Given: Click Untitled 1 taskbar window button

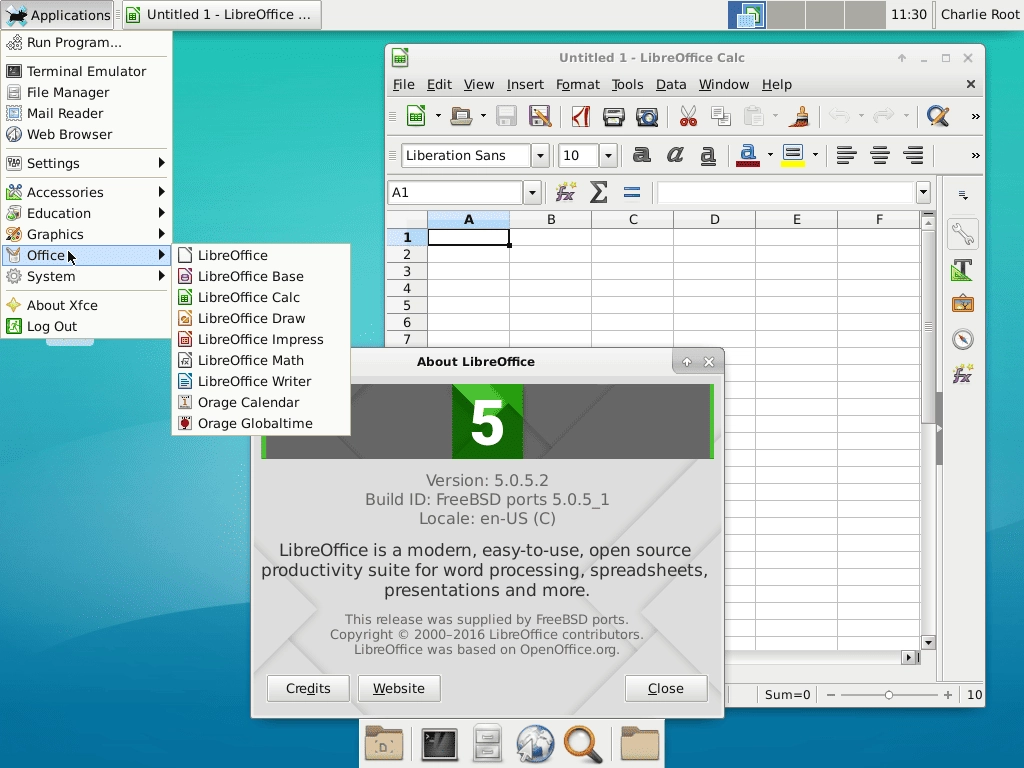Looking at the screenshot, I should [x=221, y=14].
